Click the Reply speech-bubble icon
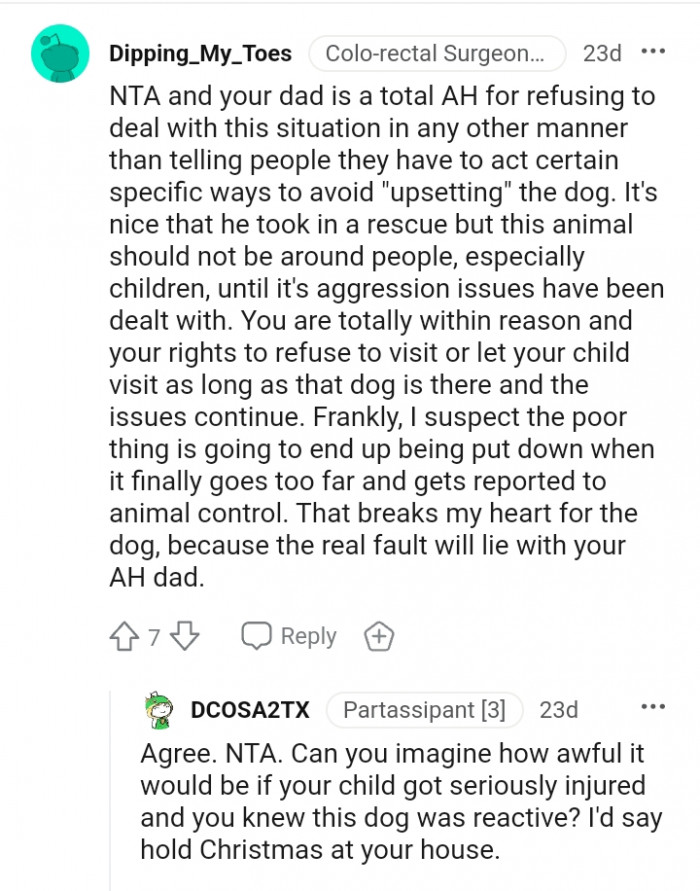The image size is (700, 891). [x=258, y=636]
